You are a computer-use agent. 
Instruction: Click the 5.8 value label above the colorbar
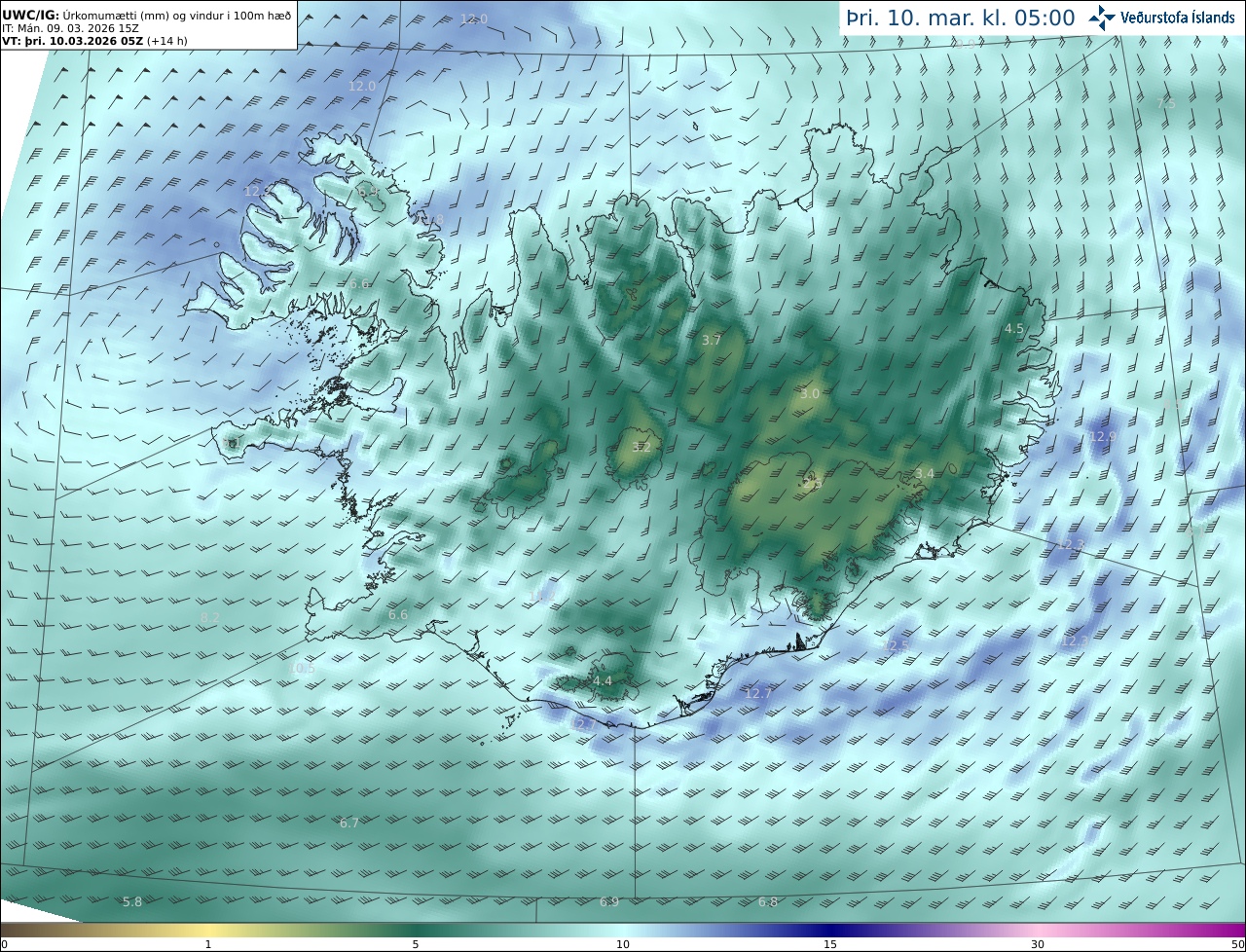coord(132,902)
